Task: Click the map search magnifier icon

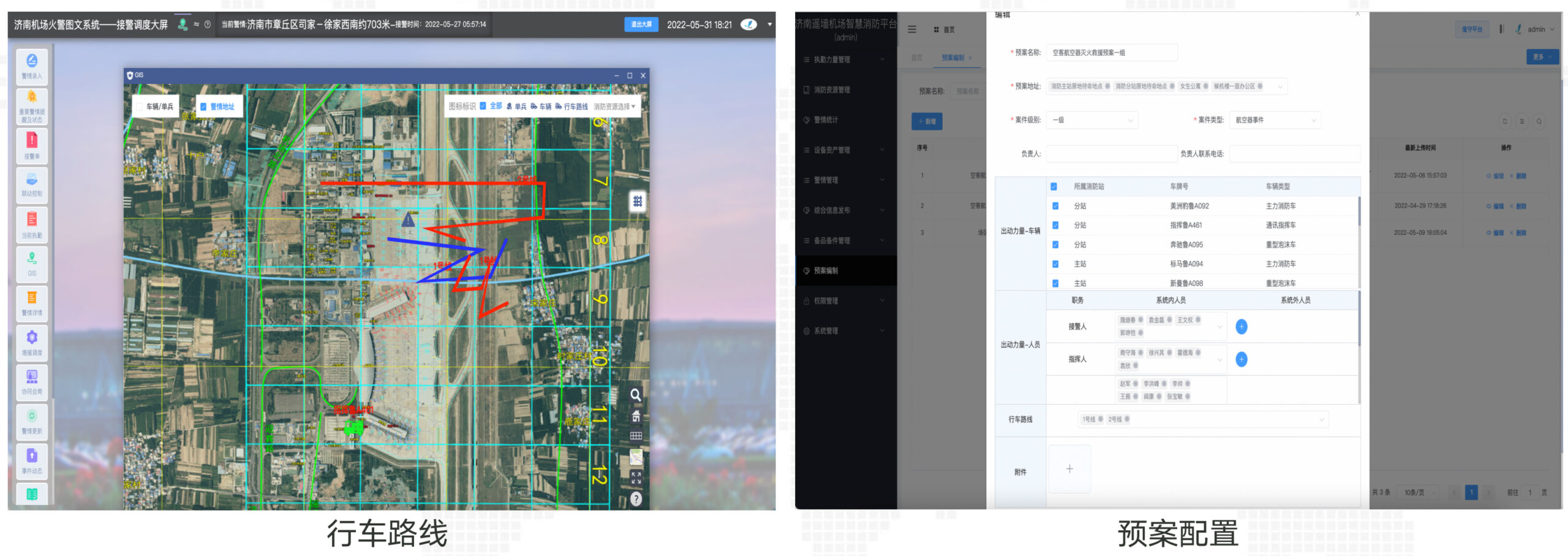Action: (636, 395)
